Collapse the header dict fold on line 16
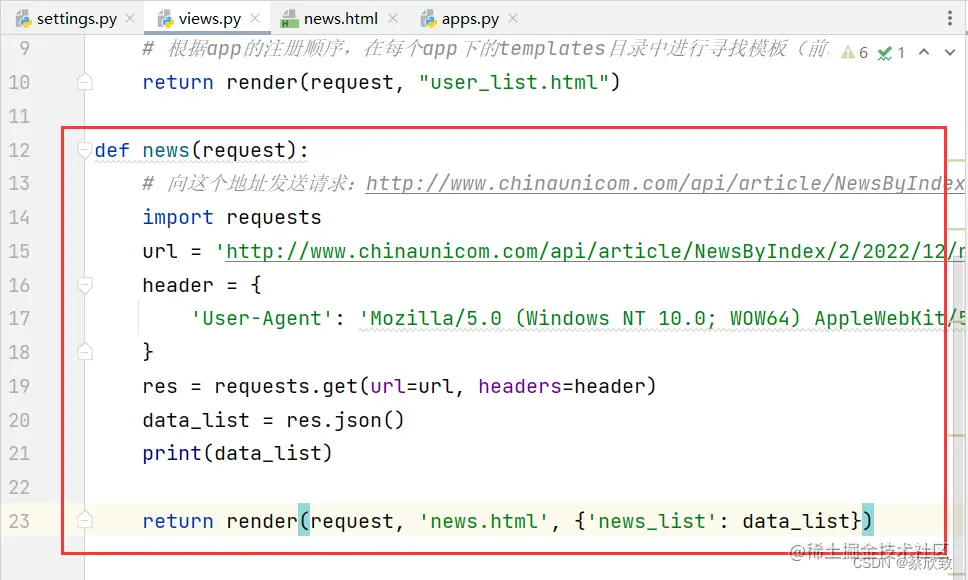Screen dimensions: 968x580 pyautogui.click(x=85, y=284)
